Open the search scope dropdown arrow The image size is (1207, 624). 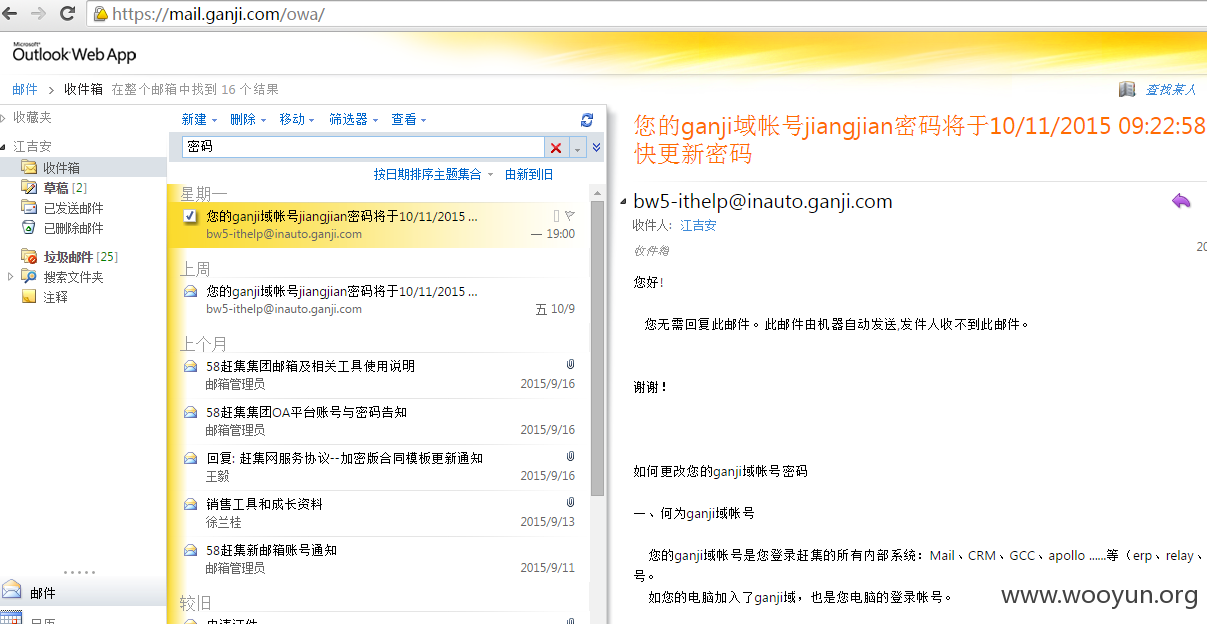click(x=577, y=148)
